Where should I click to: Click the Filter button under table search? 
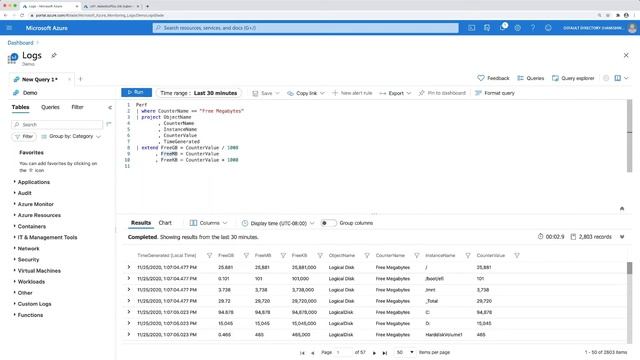(x=24, y=136)
